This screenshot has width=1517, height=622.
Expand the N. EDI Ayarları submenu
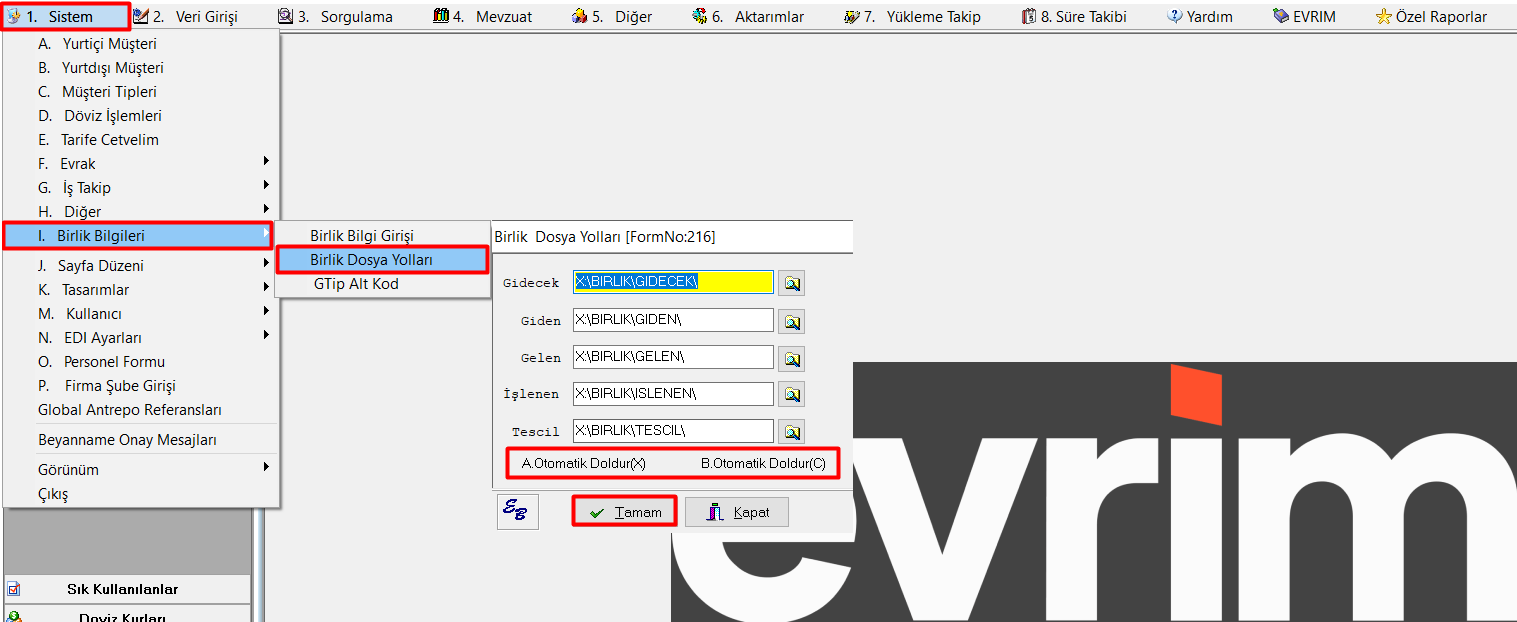click(x=141, y=338)
